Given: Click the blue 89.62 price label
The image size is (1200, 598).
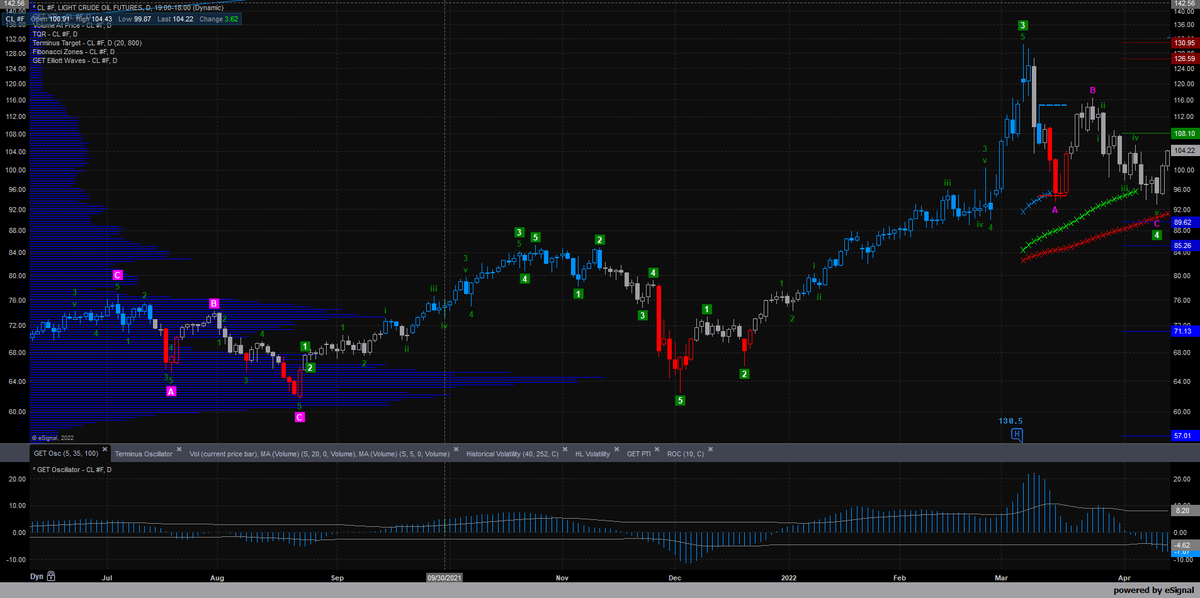Looking at the screenshot, I should [1184, 222].
